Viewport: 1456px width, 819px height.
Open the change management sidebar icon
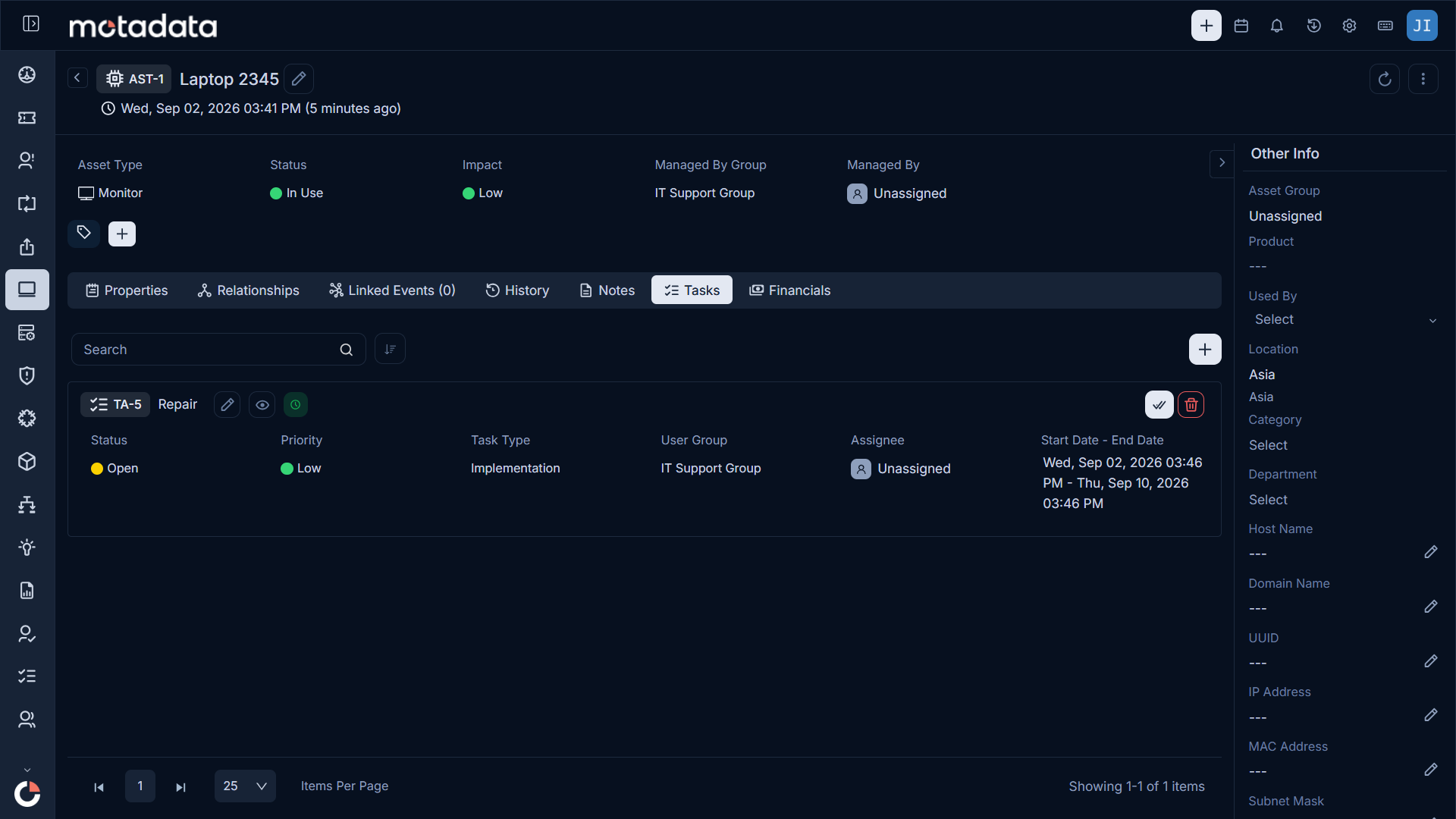point(27,203)
